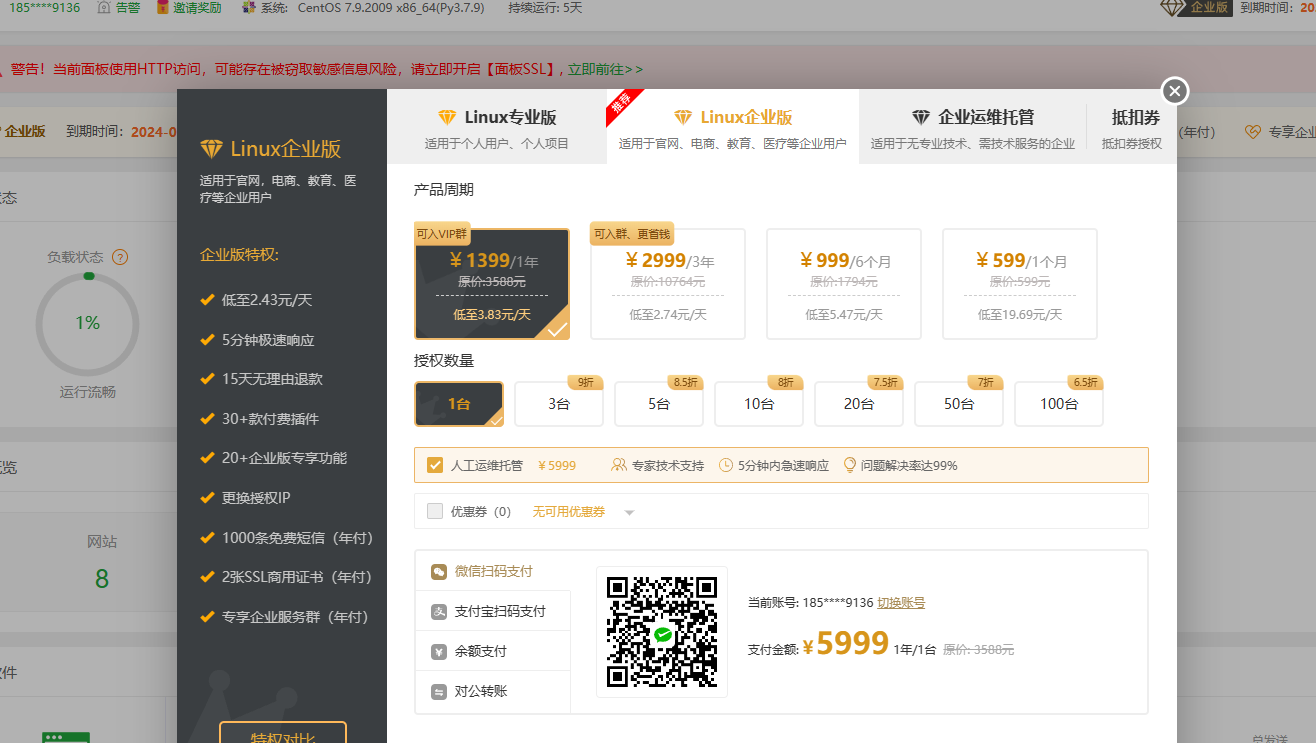Image resolution: width=1316 pixels, height=743 pixels.
Task: Click the transfer icon beside 对公转账
Action: coord(439,692)
